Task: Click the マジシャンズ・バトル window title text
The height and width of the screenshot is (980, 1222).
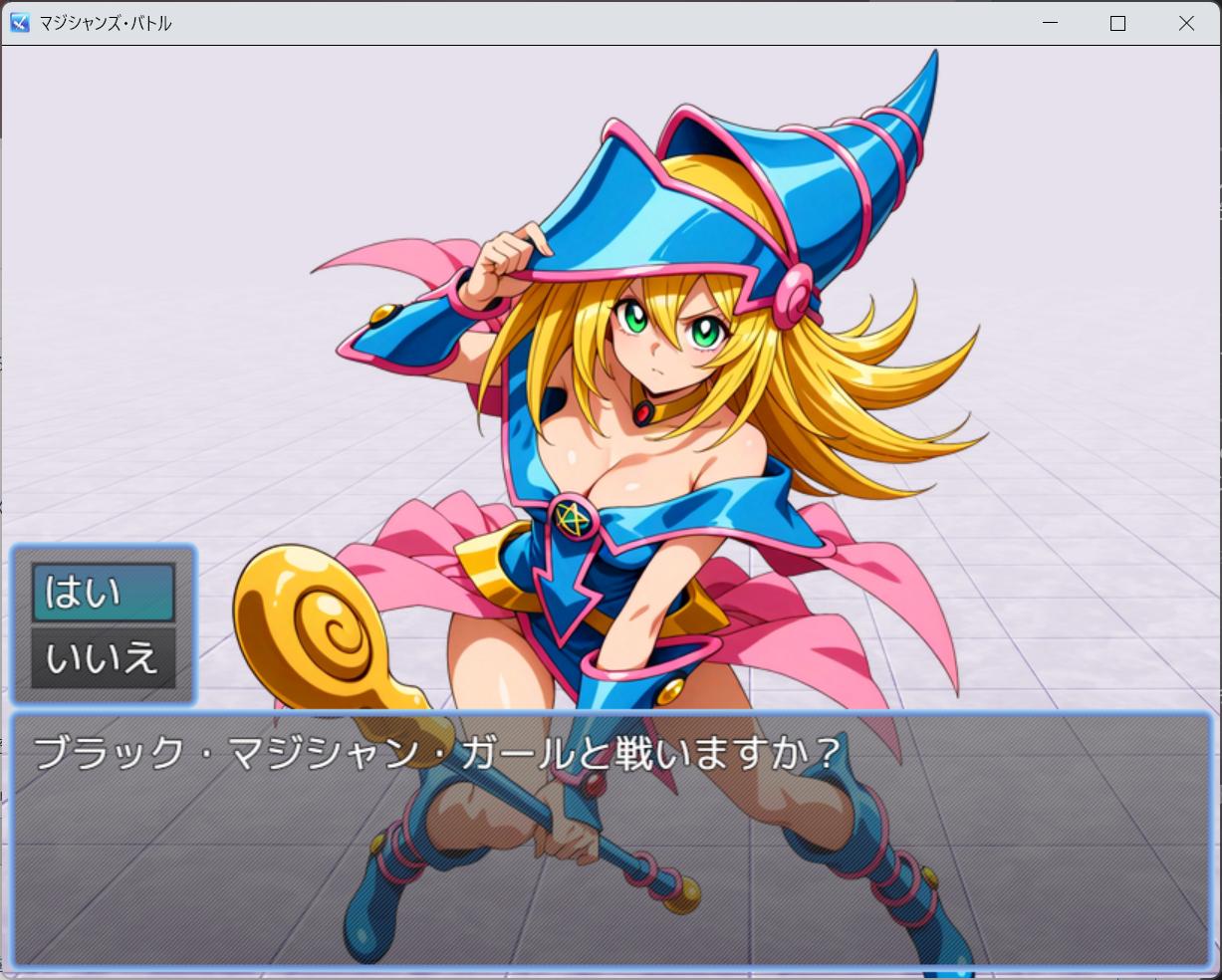Action: [x=105, y=23]
